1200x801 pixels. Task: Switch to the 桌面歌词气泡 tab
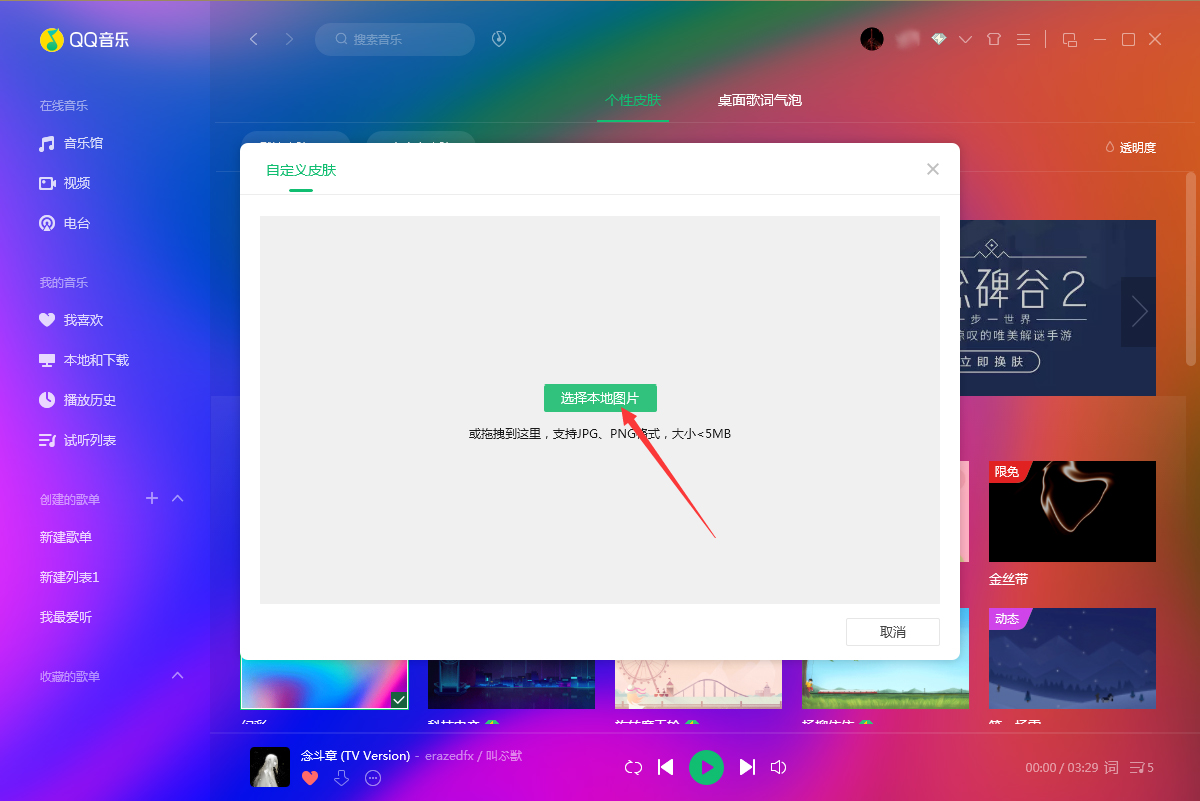point(759,101)
